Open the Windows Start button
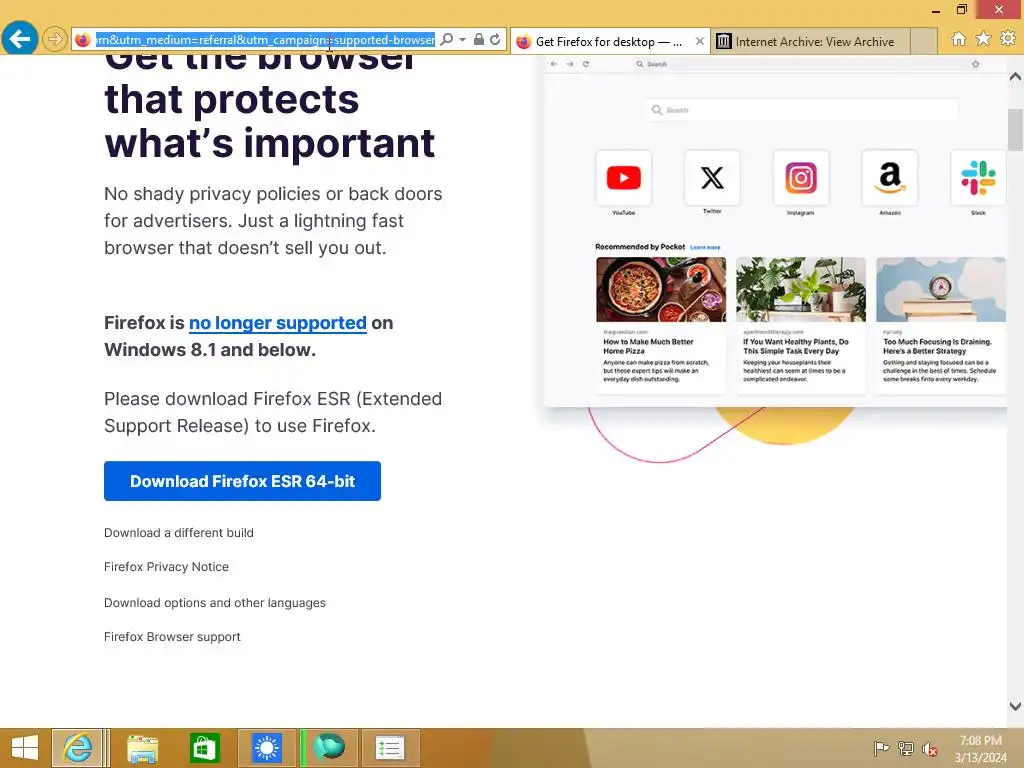This screenshot has width=1024, height=768. (25, 748)
